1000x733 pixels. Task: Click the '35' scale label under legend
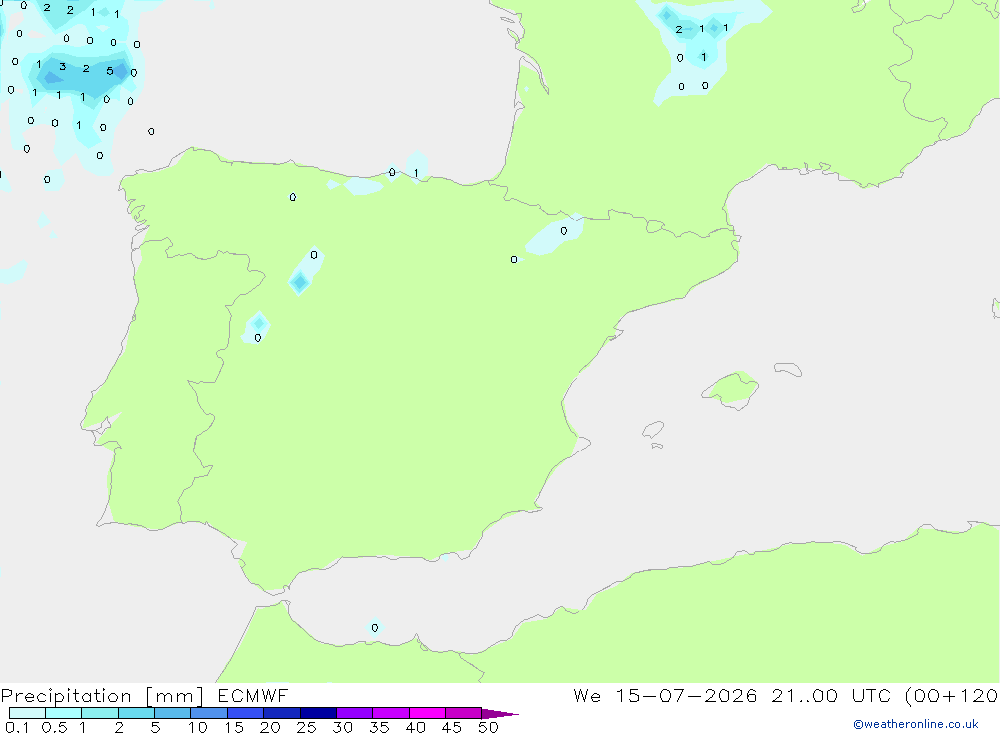click(379, 727)
